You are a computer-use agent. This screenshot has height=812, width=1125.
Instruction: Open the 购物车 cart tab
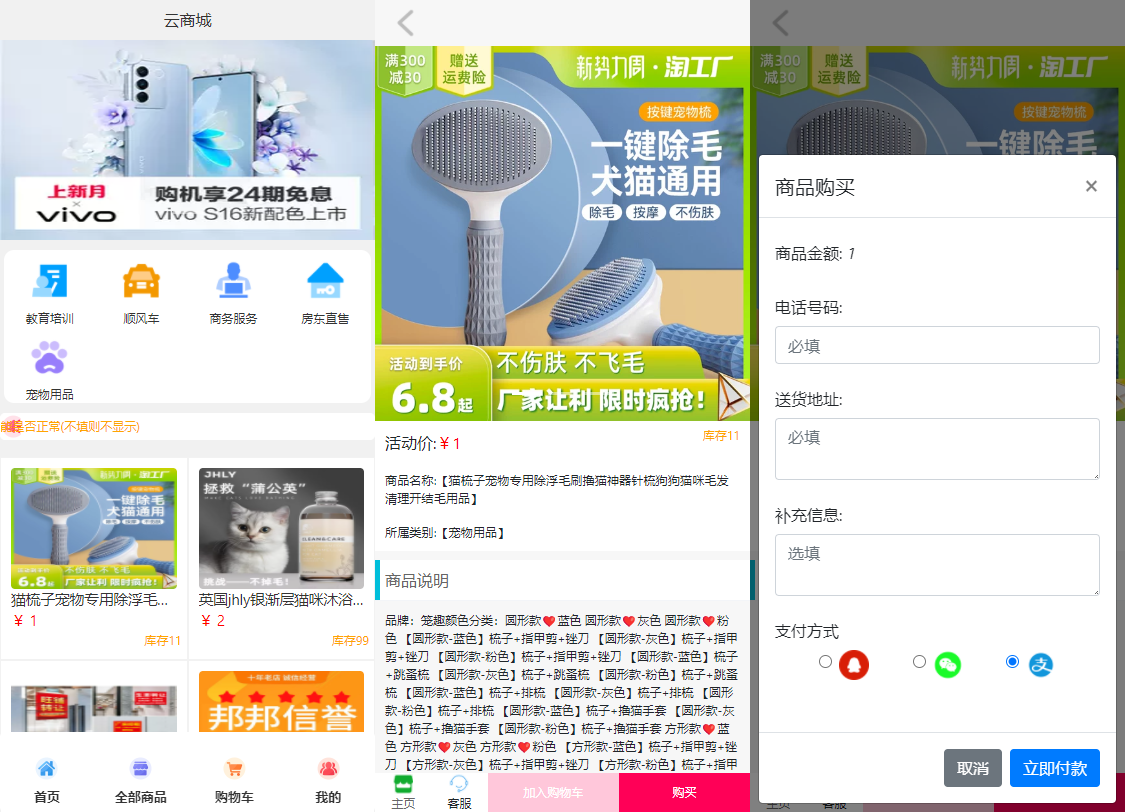[234, 781]
